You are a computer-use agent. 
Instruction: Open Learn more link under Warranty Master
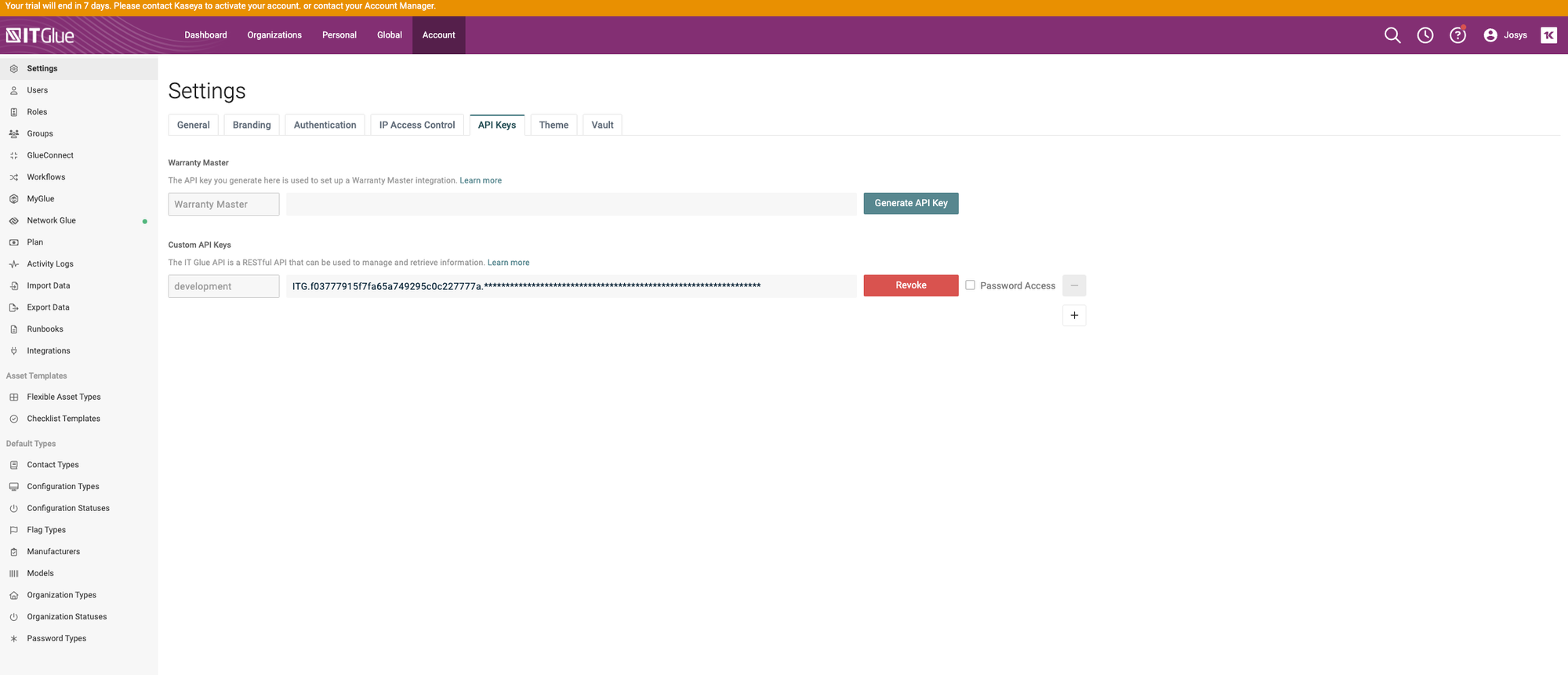[481, 180]
